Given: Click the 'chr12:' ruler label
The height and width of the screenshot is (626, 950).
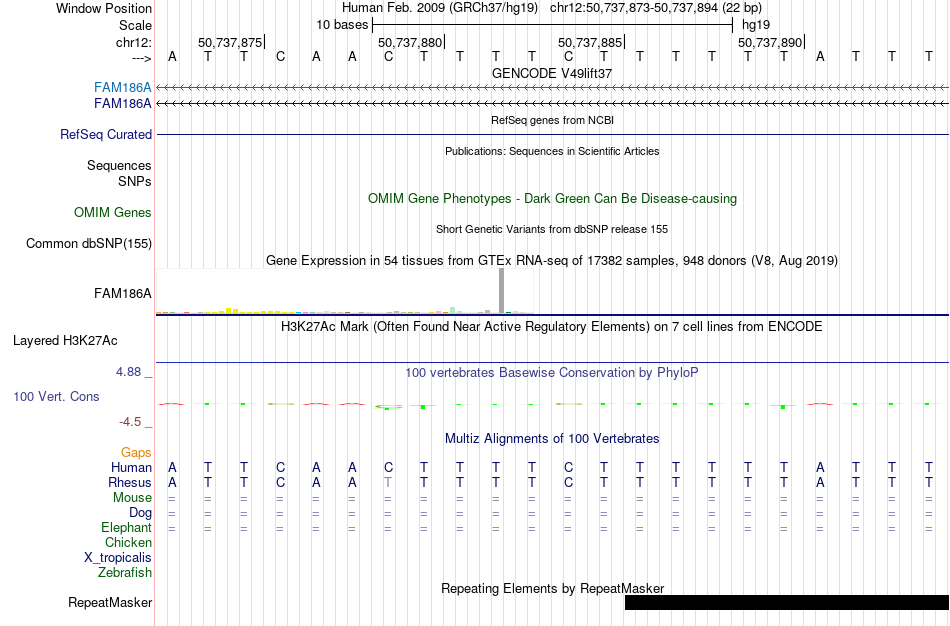Looking at the screenshot, I should pyautogui.click(x=134, y=42).
